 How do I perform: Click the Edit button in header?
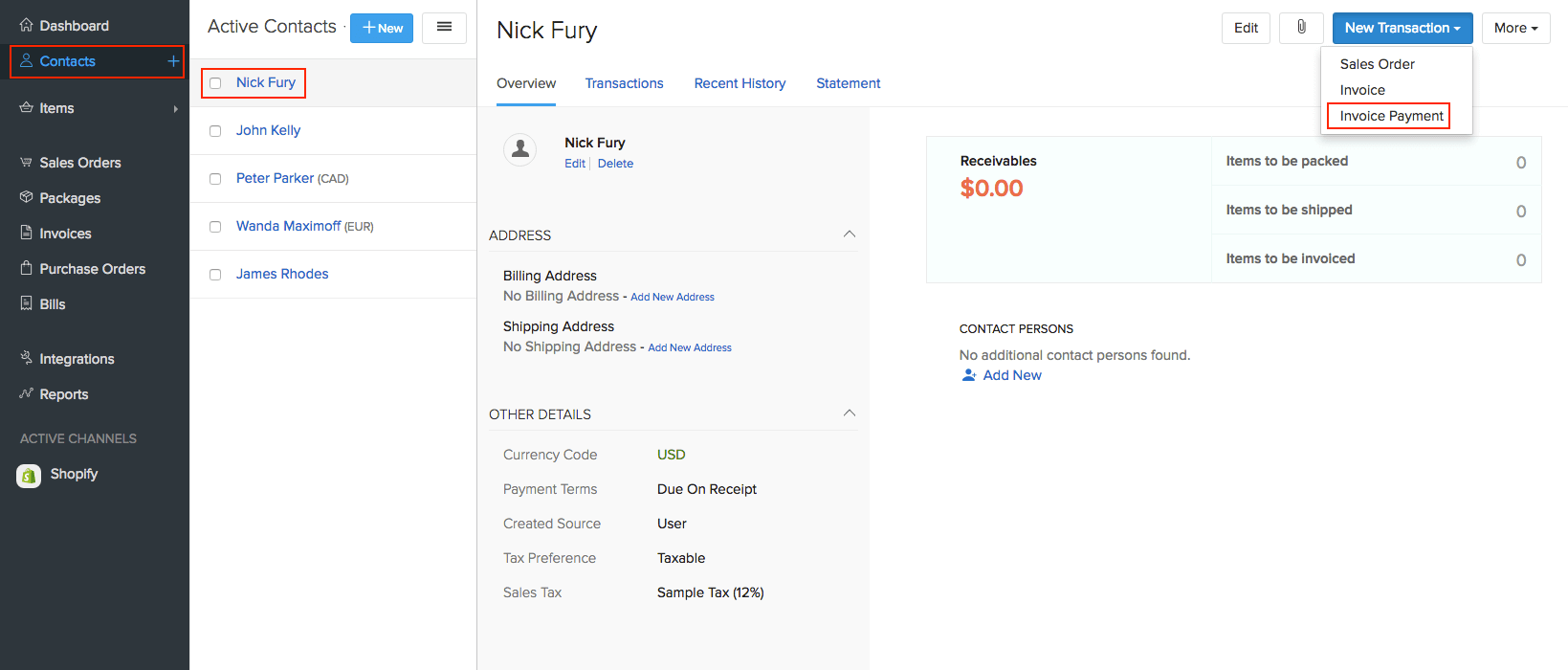(1246, 28)
